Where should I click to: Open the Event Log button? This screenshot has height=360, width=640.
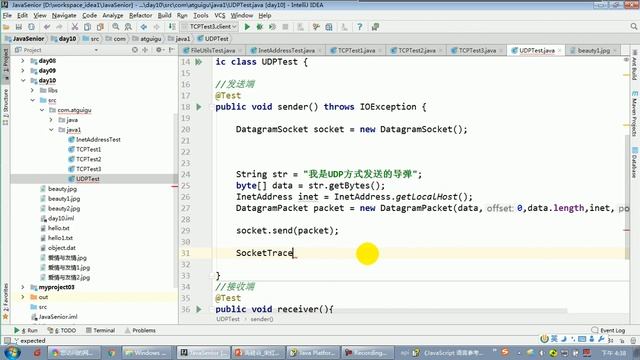[x=608, y=330]
